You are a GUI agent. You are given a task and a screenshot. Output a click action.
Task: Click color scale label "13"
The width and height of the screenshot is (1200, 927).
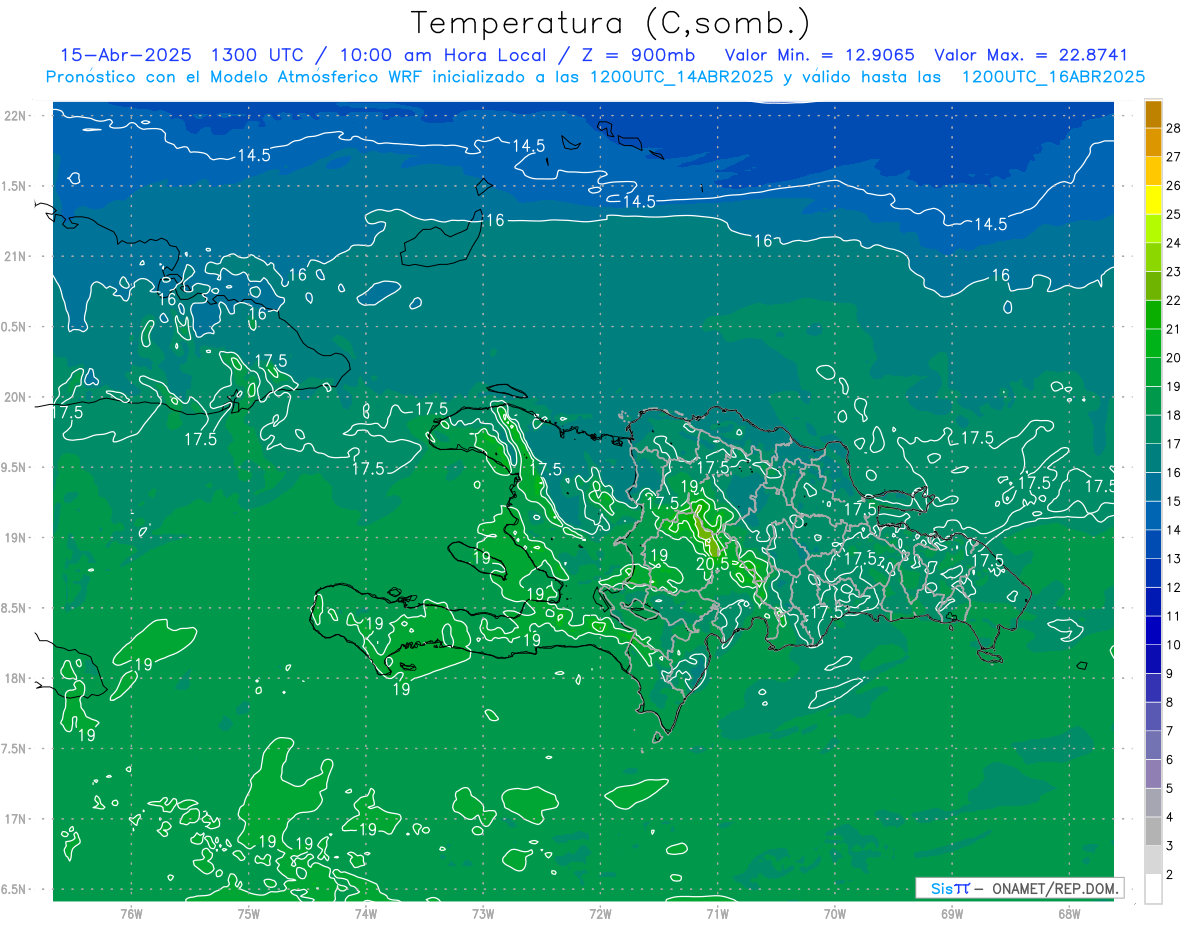tap(1174, 558)
